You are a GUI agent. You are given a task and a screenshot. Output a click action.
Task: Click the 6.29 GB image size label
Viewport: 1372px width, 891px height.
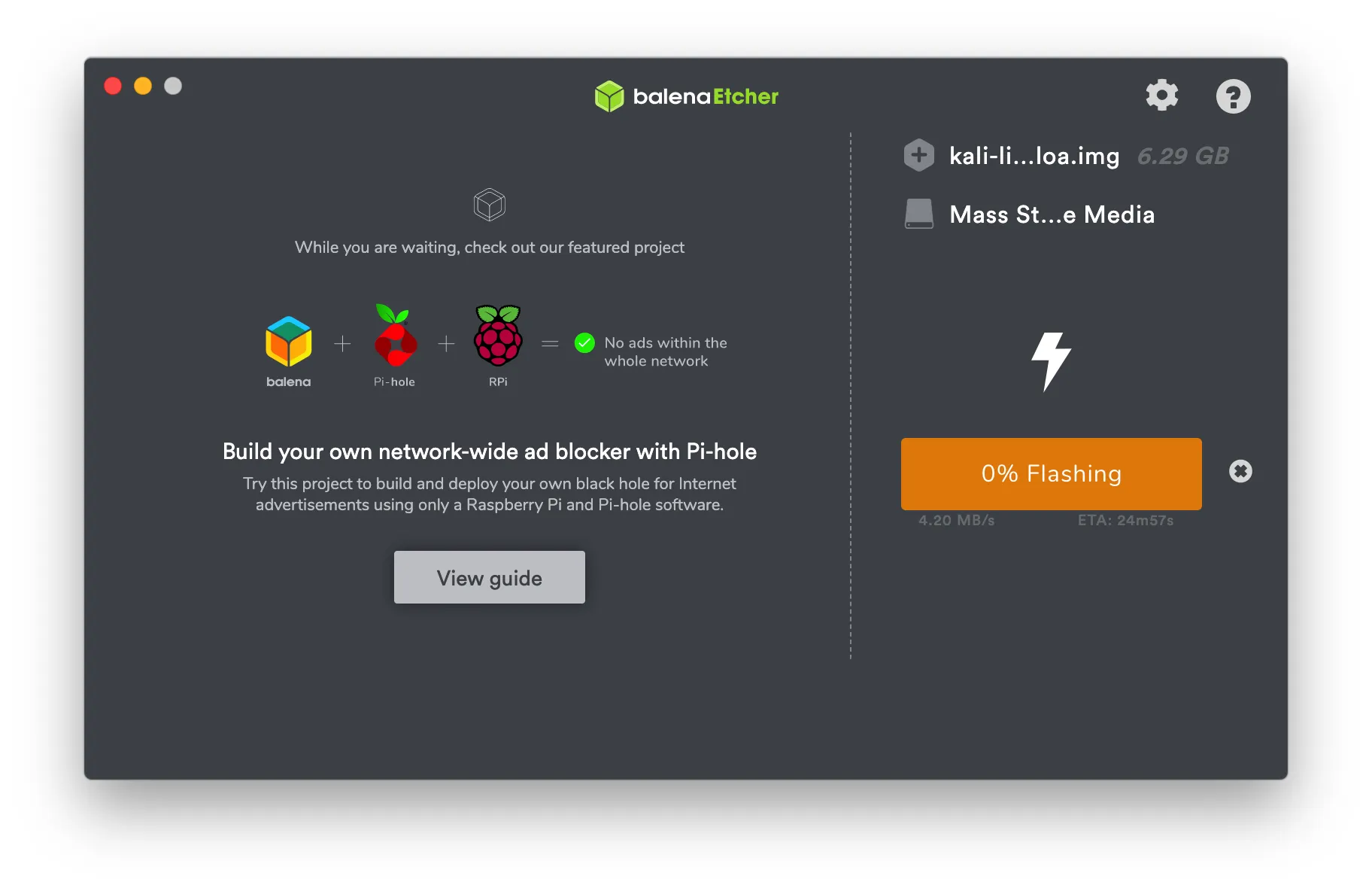pyautogui.click(x=1182, y=156)
